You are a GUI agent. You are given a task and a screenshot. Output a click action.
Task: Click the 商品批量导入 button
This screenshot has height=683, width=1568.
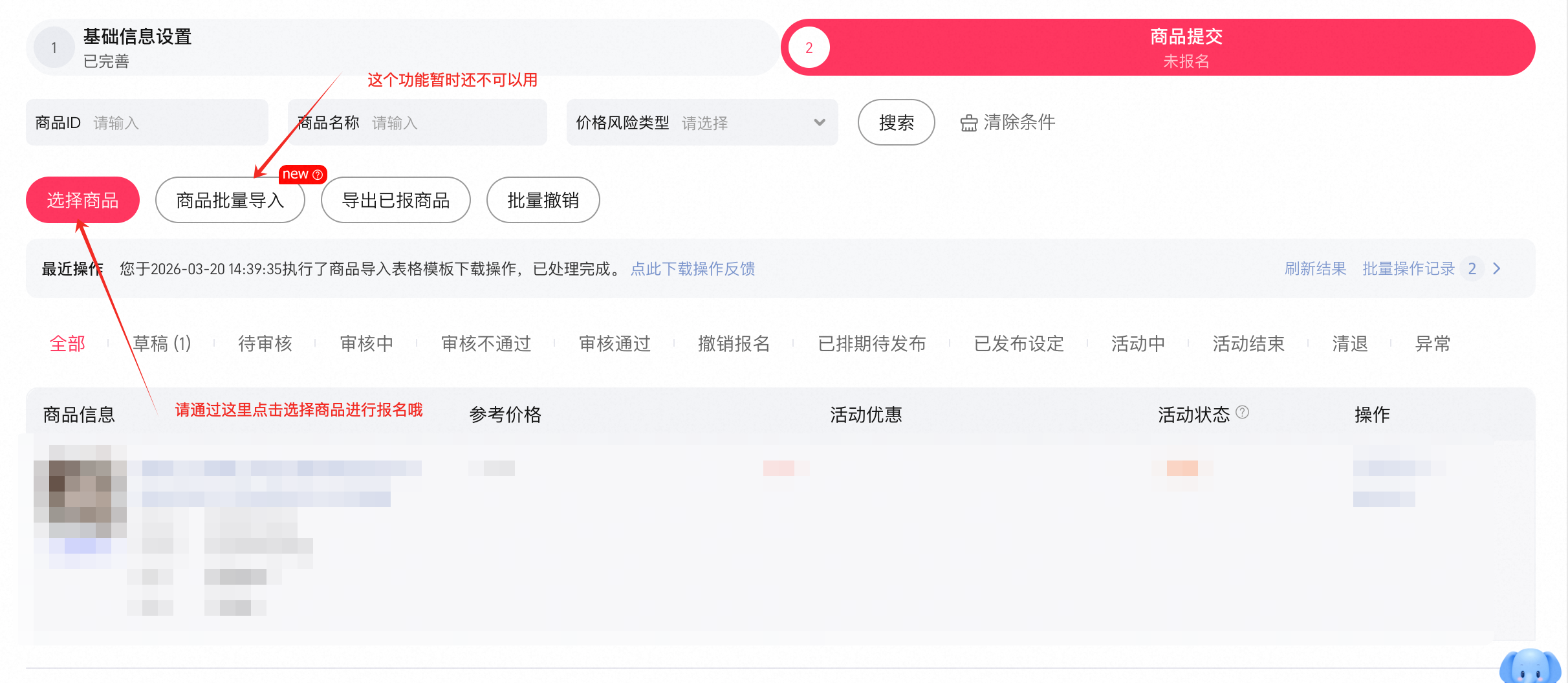click(x=230, y=200)
